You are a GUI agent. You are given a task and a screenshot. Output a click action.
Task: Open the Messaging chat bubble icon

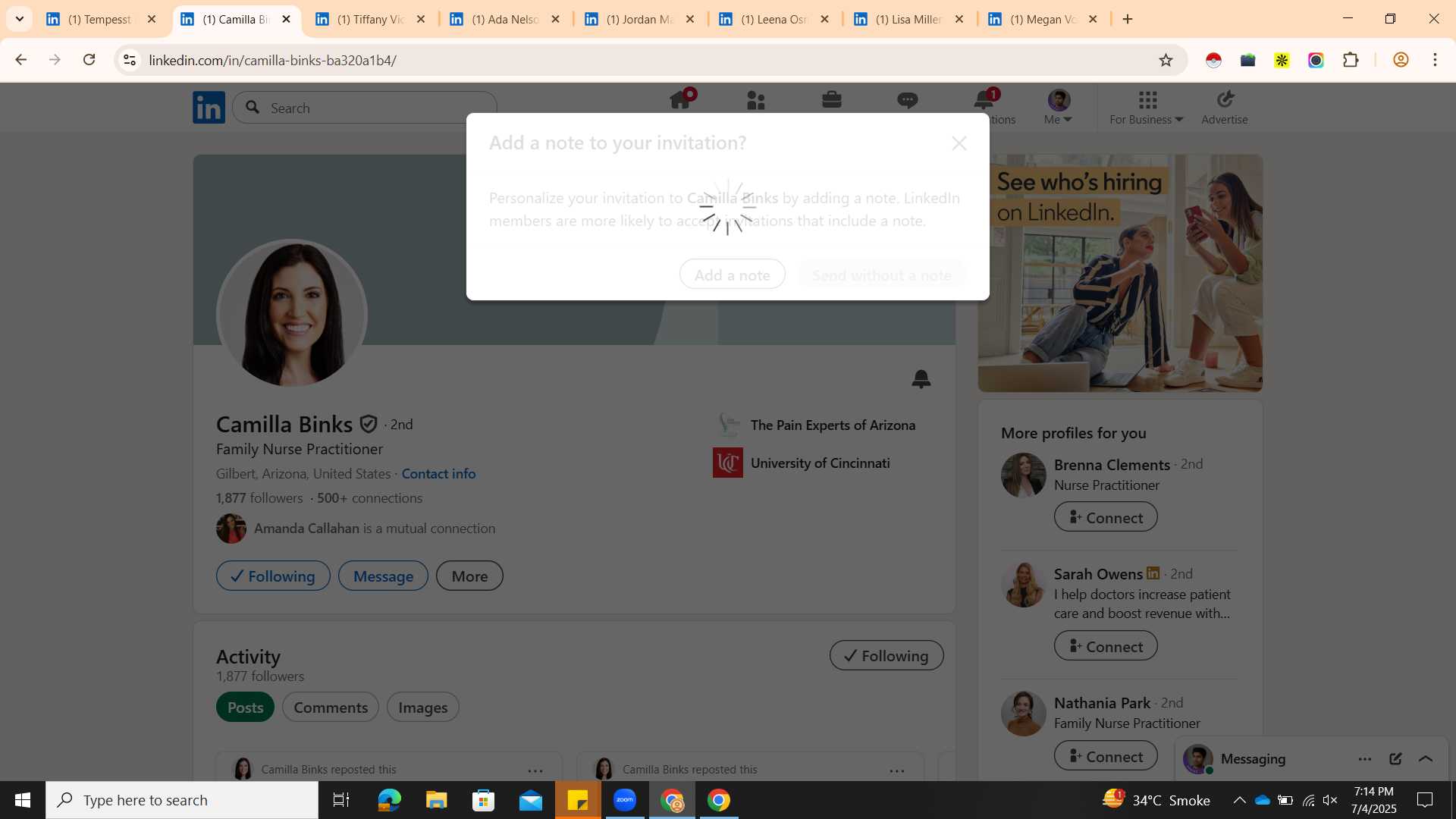tap(908, 100)
